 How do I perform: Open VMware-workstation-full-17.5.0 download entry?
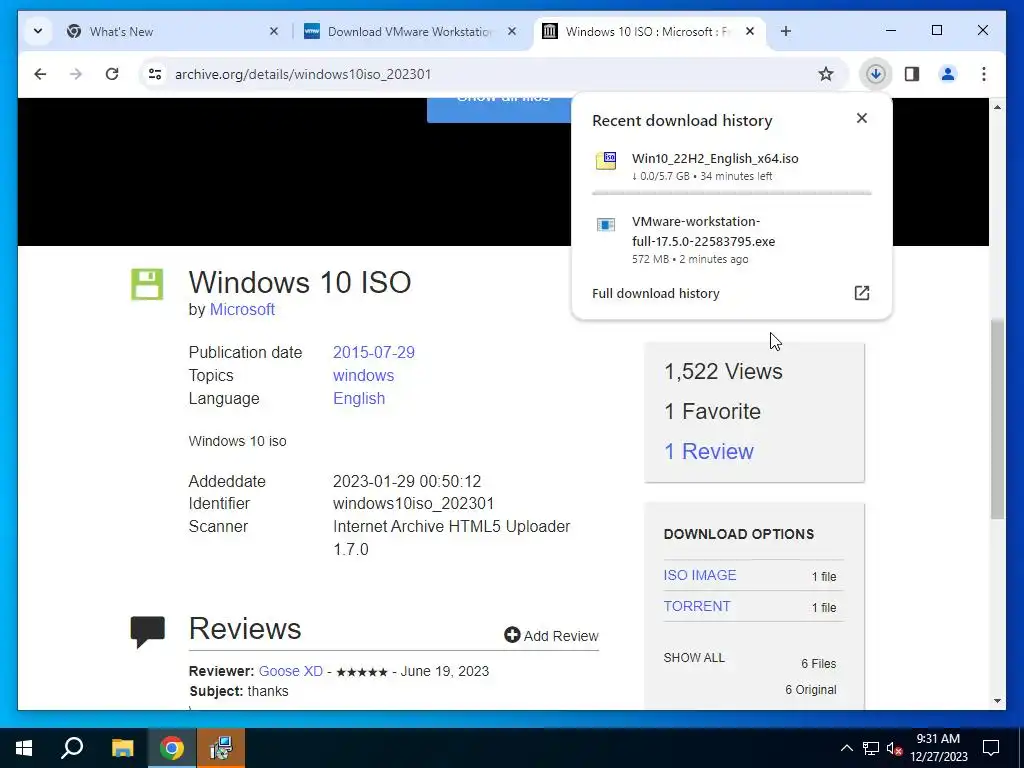click(x=731, y=240)
